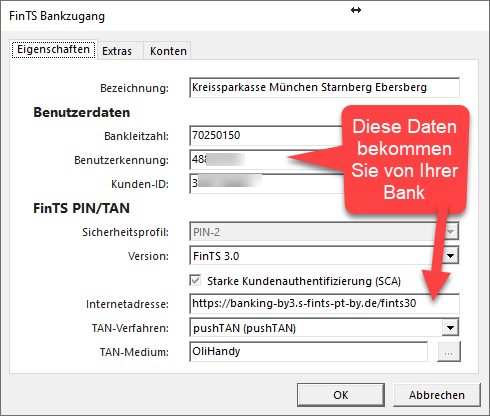Open the TAN-Verfahren dropdown arrow
Viewport: 490px width, 416px height.
pyautogui.click(x=450, y=328)
